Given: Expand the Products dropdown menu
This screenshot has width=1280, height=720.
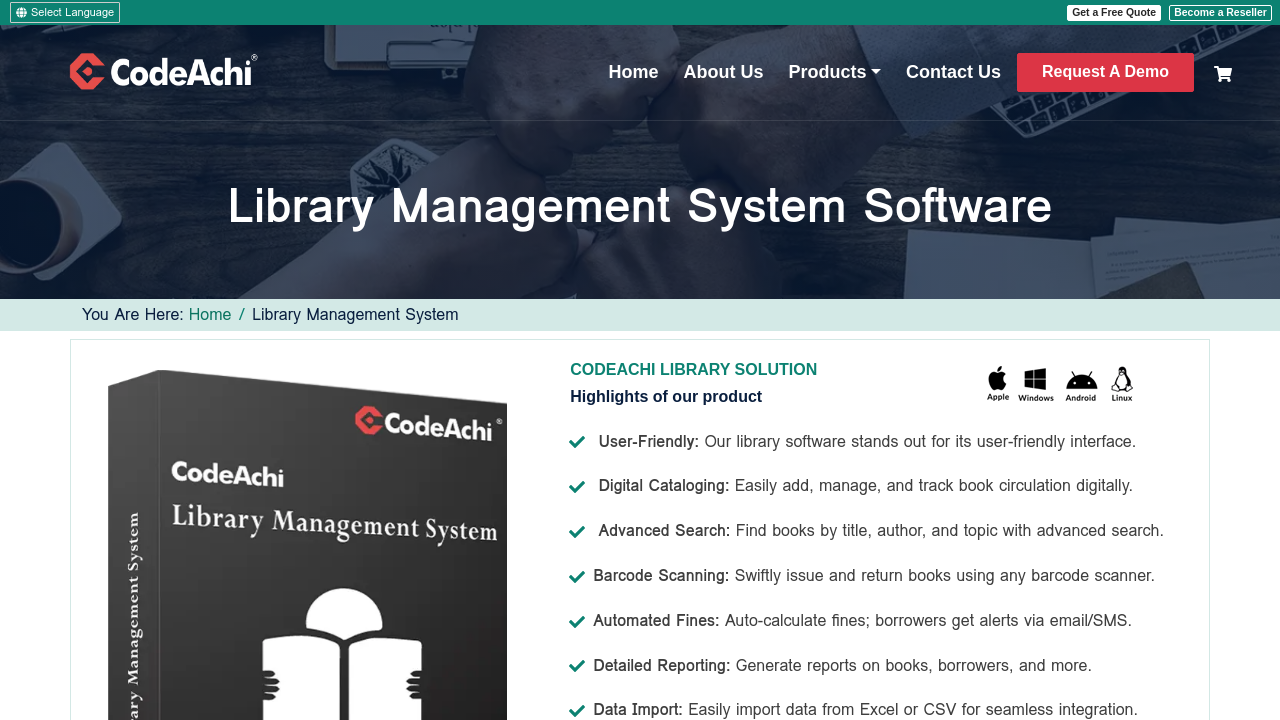Looking at the screenshot, I should [834, 72].
